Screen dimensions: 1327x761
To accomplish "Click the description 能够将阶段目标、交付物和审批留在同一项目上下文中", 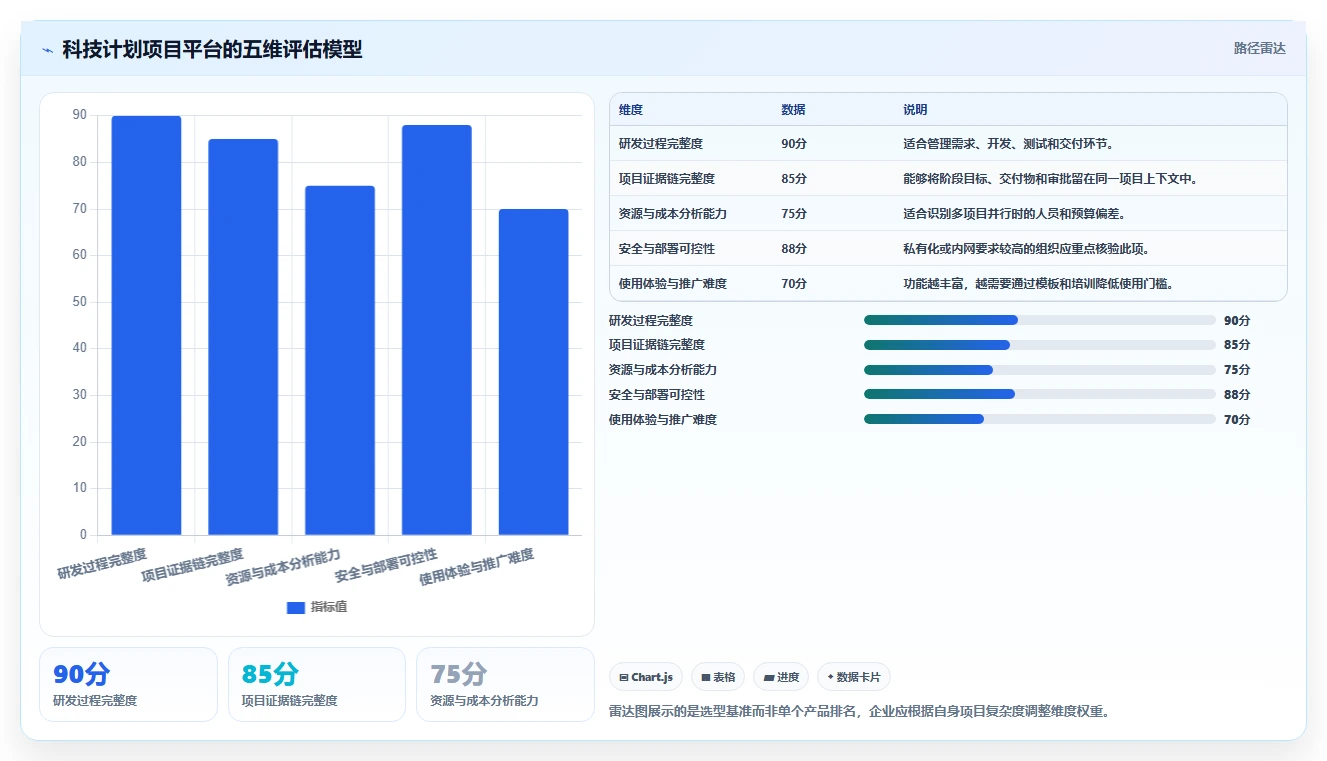I will tap(1050, 179).
